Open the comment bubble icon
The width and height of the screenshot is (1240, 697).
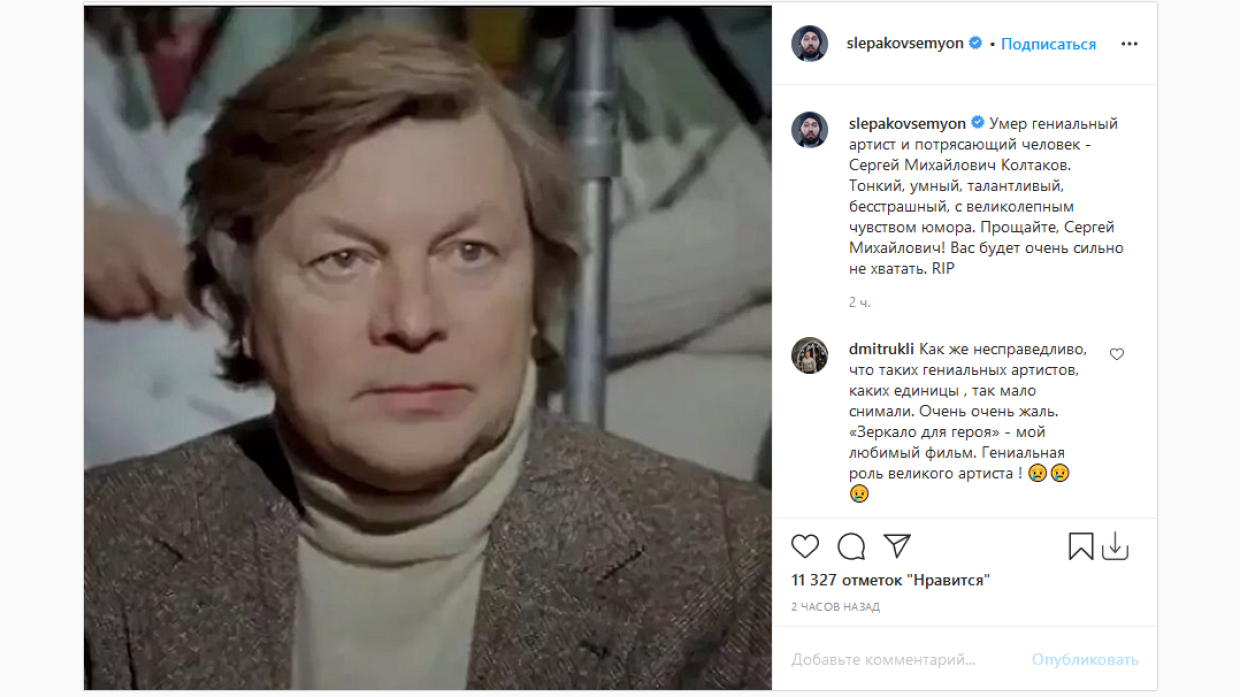click(x=851, y=546)
